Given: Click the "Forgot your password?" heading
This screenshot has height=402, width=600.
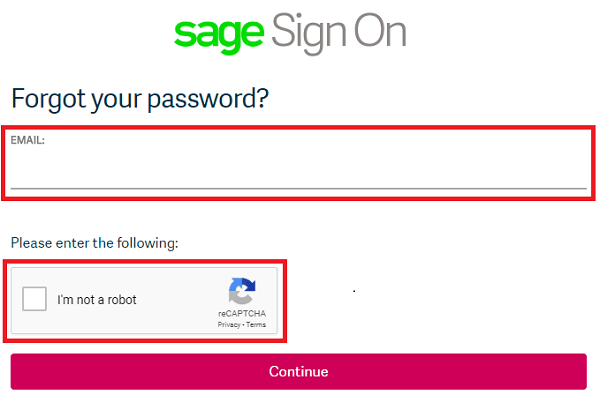Looking at the screenshot, I should tap(140, 99).
